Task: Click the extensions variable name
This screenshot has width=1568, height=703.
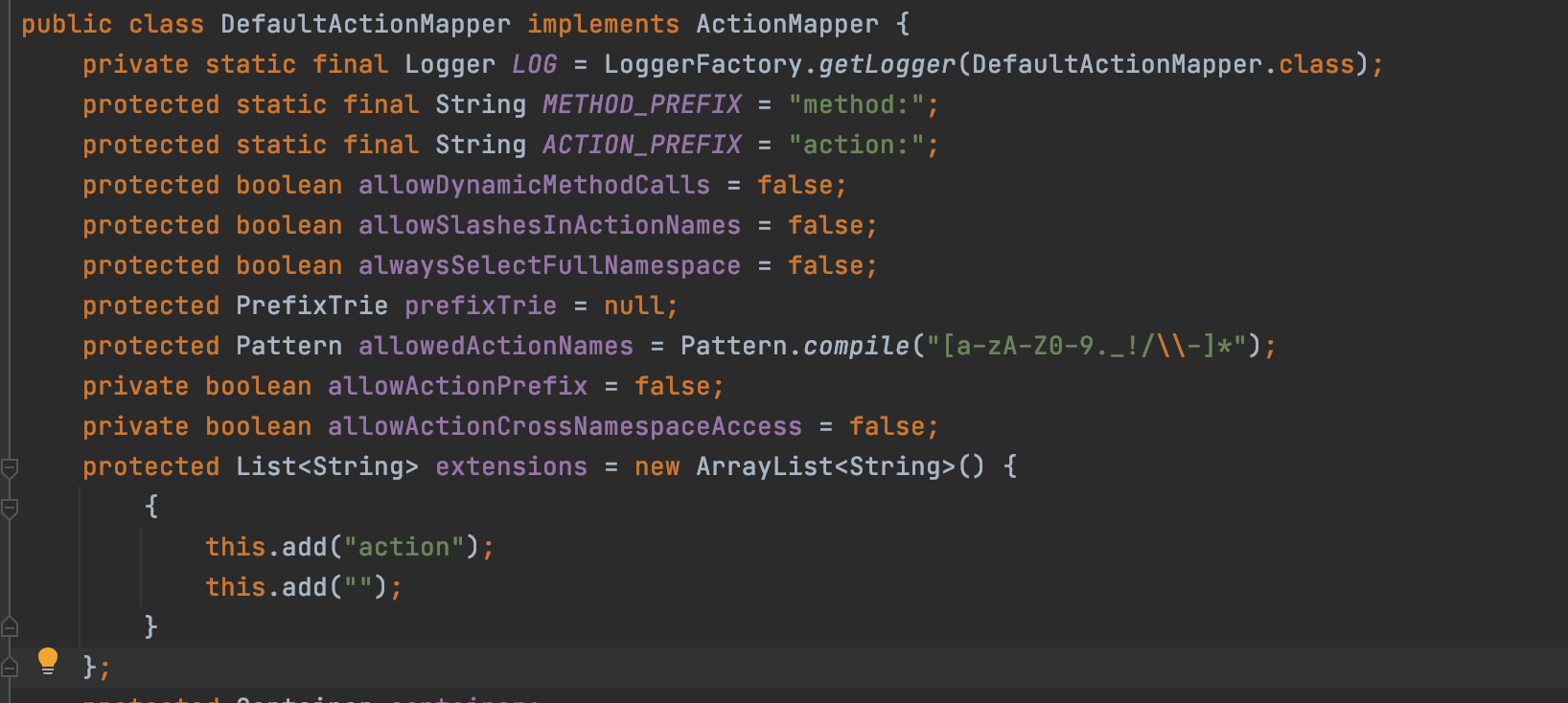Action: pyautogui.click(x=511, y=466)
